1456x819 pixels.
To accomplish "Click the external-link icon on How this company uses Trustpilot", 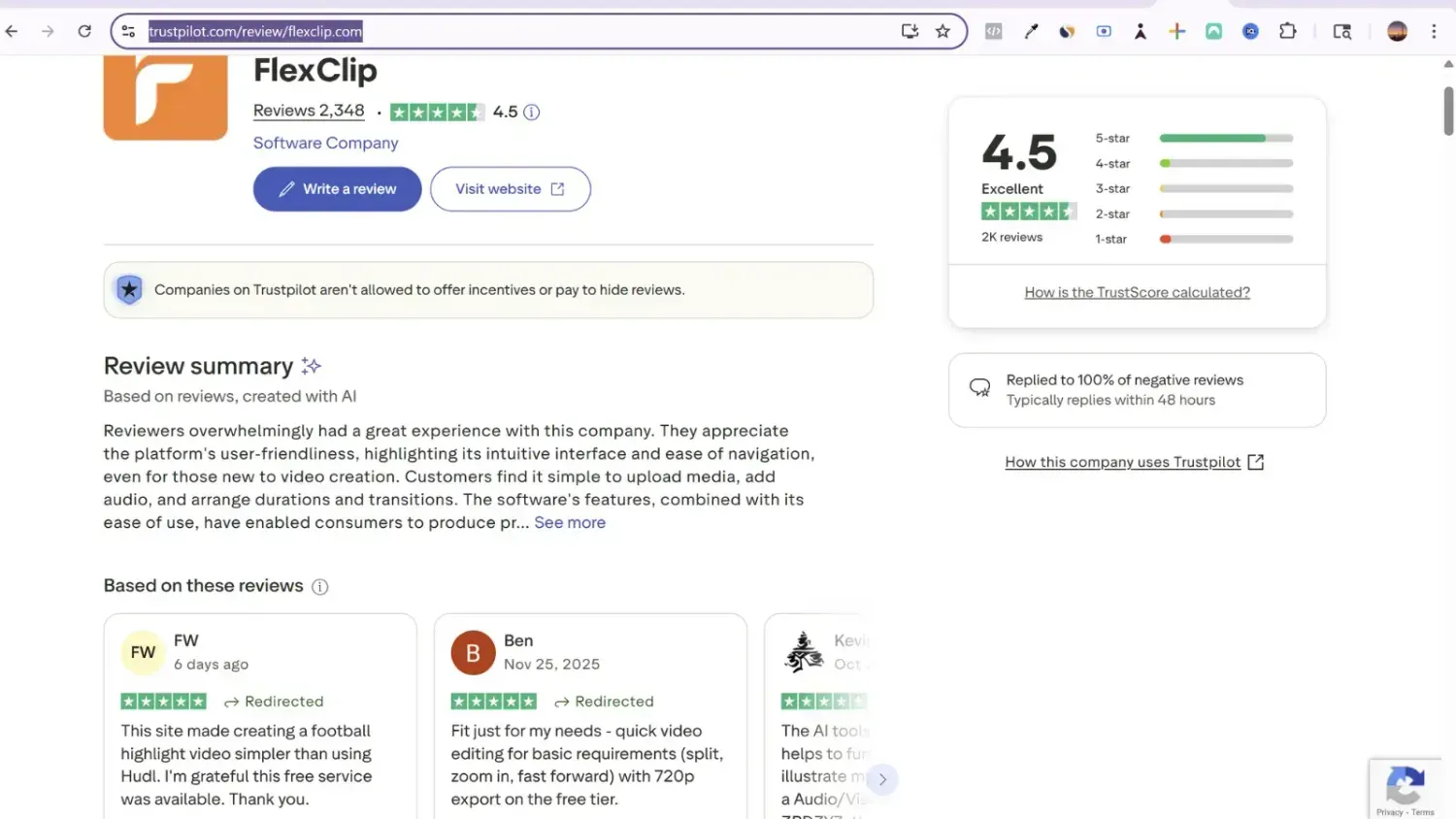I will pos(1256,462).
